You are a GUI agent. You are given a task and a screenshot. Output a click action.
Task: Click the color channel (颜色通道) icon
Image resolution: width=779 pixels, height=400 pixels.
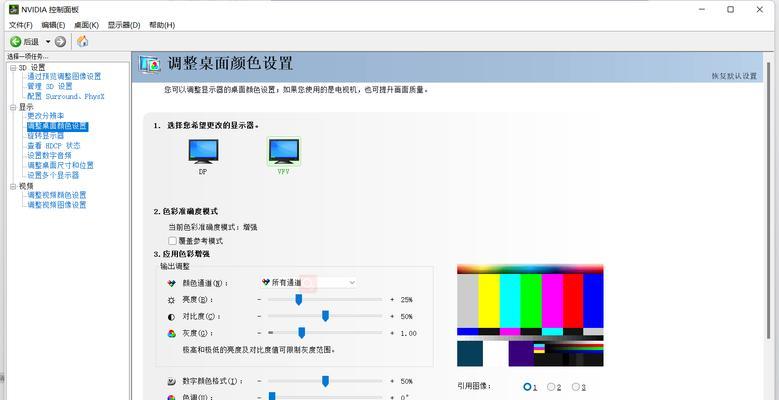tap(171, 283)
